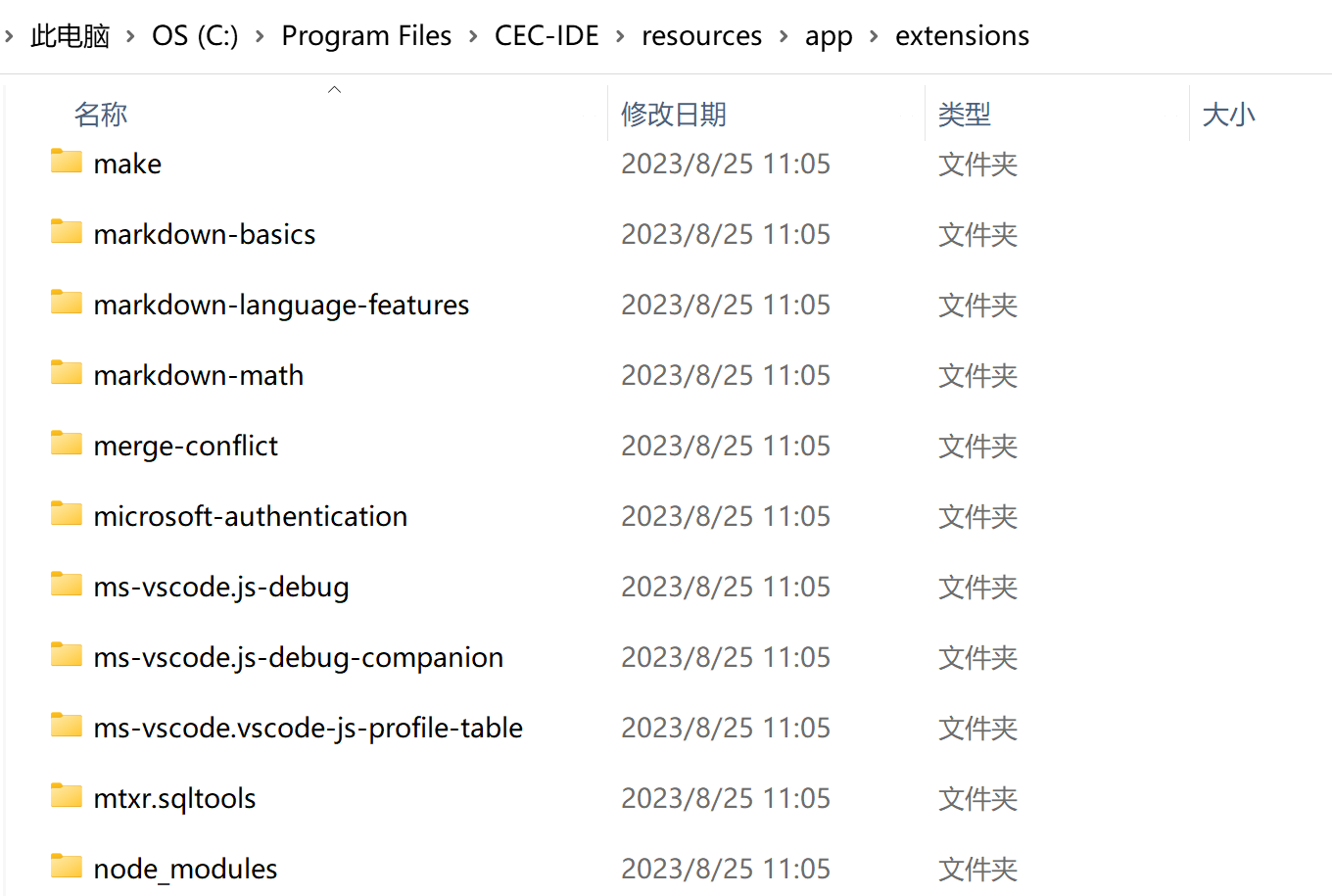Expand the chevron after Program Files

pyautogui.click(x=473, y=36)
